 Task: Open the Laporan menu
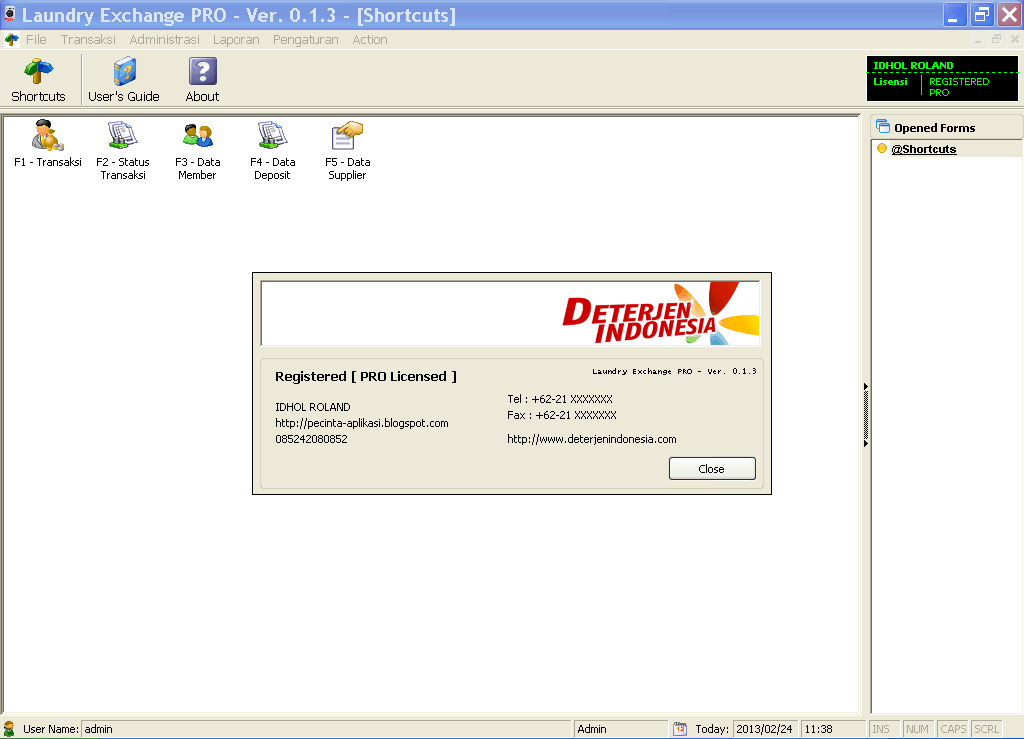tap(236, 40)
